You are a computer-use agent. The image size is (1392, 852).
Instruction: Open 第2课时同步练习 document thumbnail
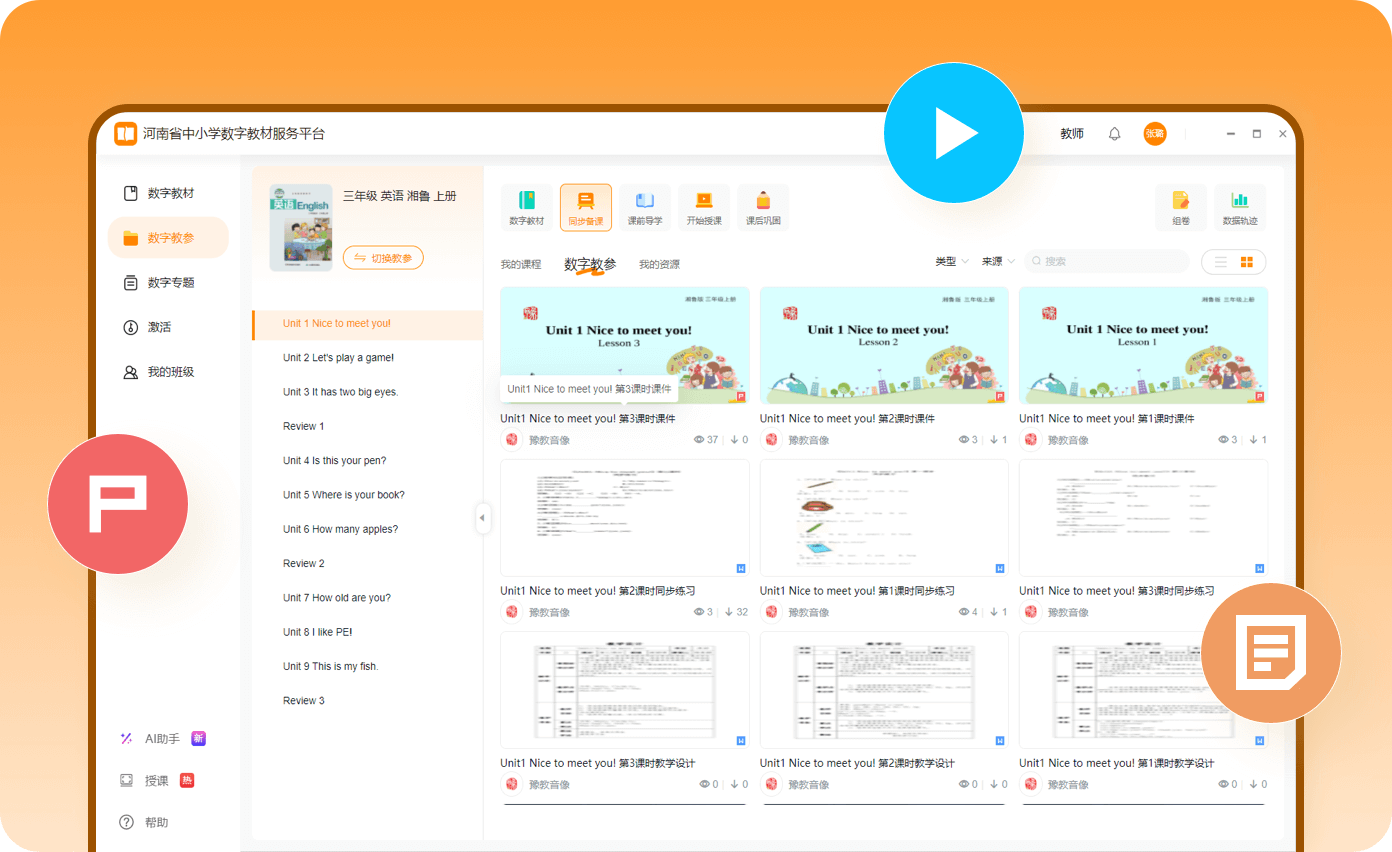pos(625,518)
